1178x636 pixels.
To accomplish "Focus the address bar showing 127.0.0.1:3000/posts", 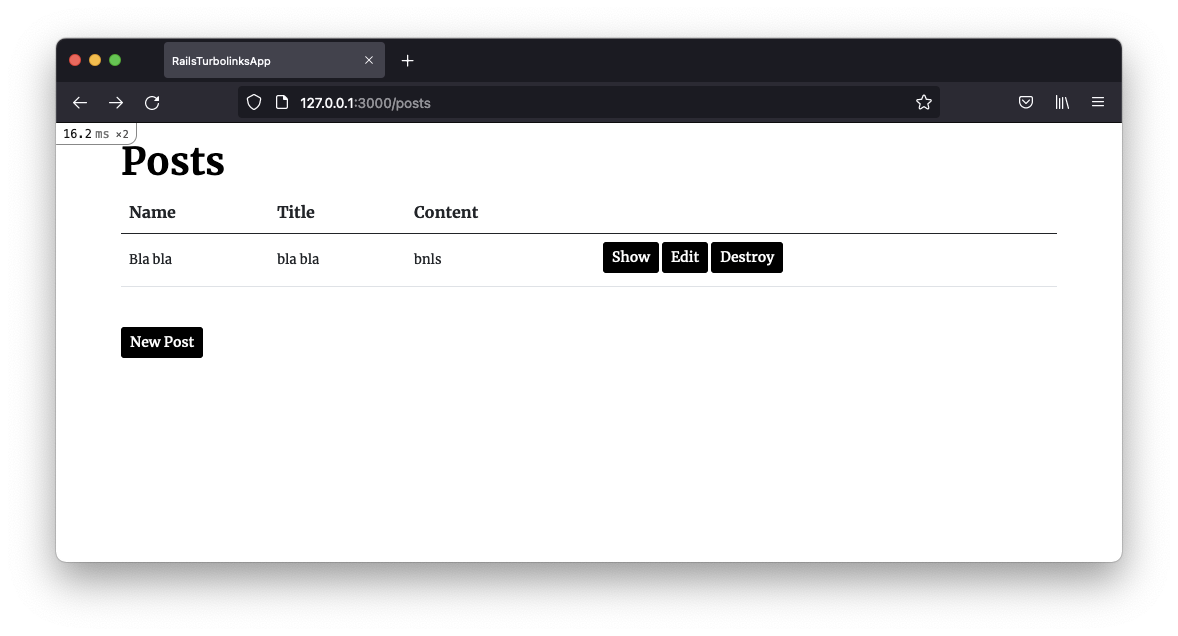I will (600, 102).
